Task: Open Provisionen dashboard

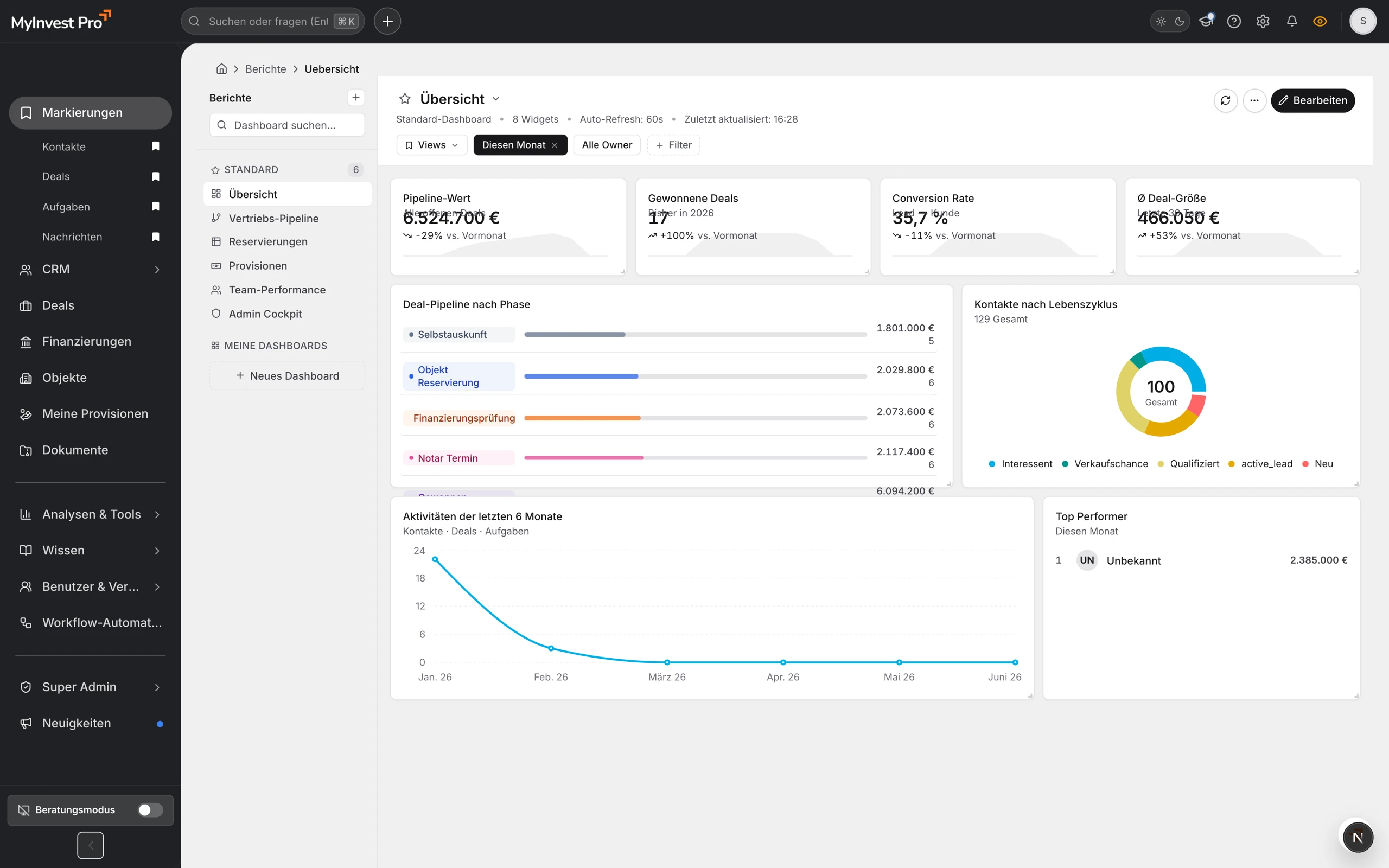Action: (288, 266)
